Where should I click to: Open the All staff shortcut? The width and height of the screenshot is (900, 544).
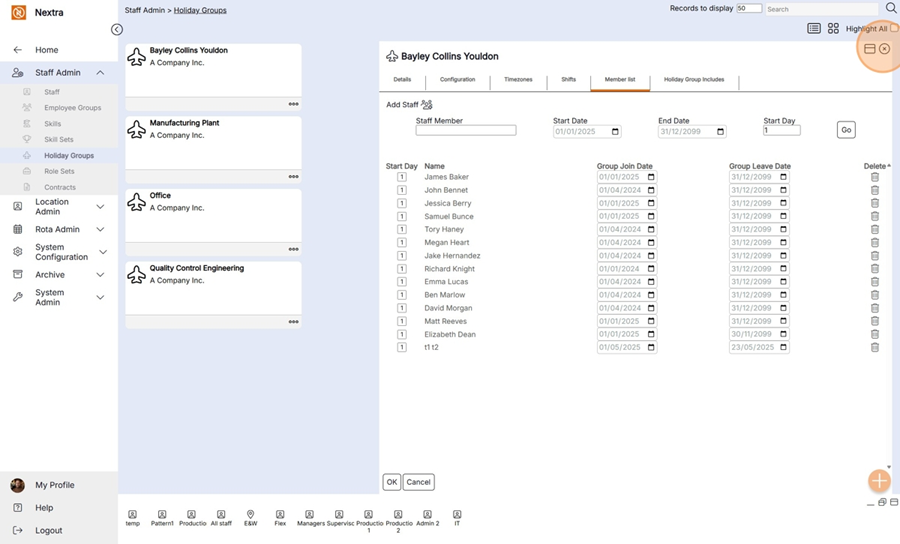[x=221, y=518]
